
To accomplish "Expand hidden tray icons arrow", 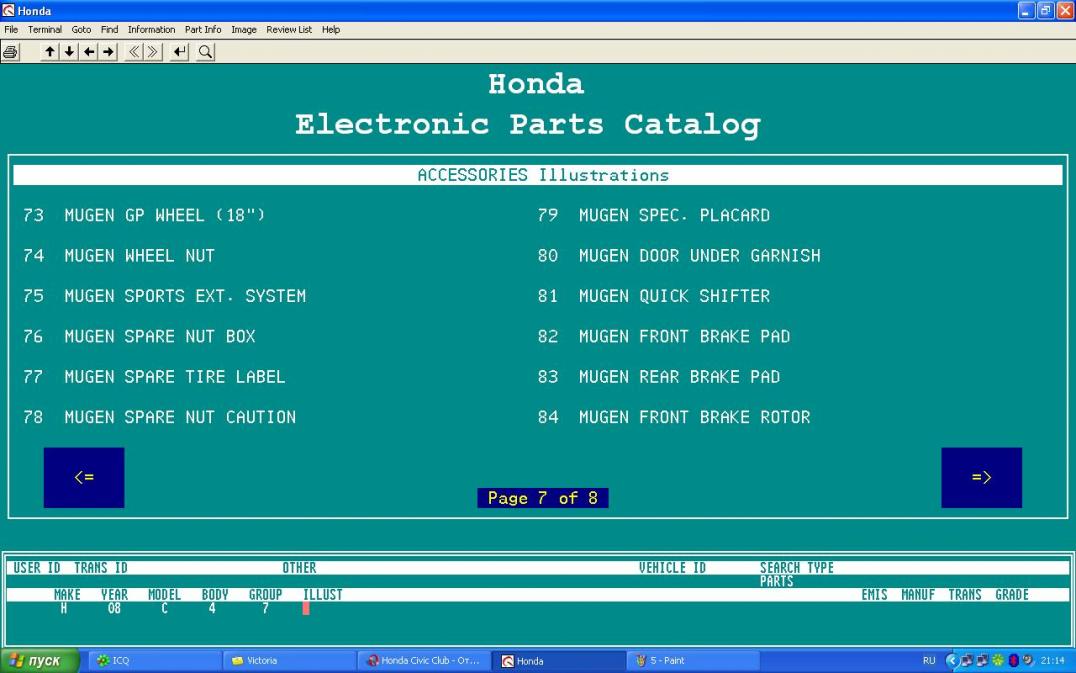I will tap(951, 661).
